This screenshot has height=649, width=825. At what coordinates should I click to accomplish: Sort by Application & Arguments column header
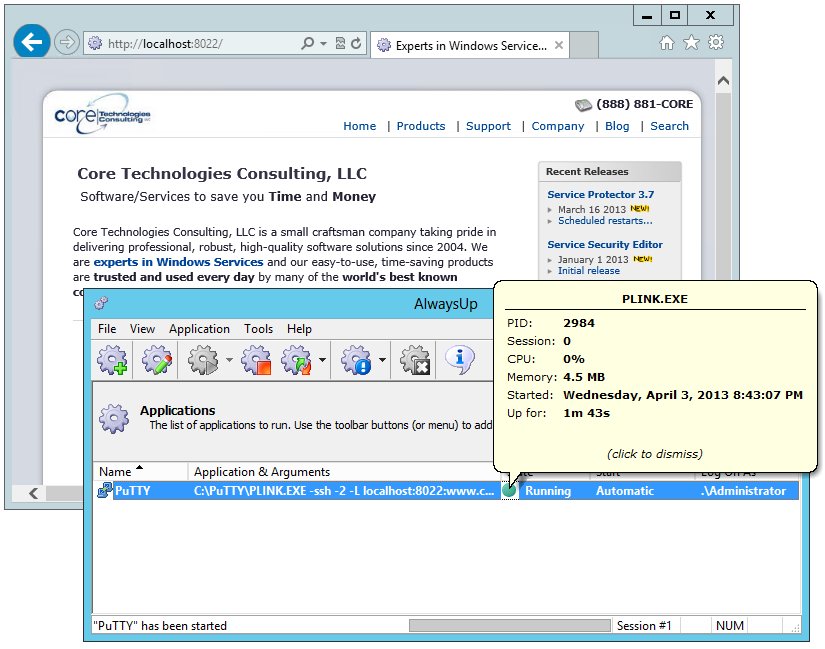(x=344, y=472)
